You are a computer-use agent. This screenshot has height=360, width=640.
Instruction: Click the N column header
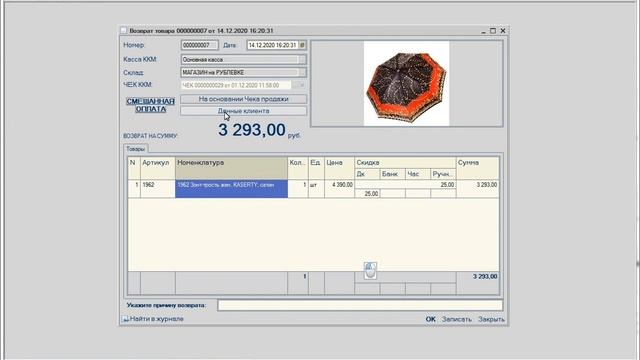[x=134, y=168]
